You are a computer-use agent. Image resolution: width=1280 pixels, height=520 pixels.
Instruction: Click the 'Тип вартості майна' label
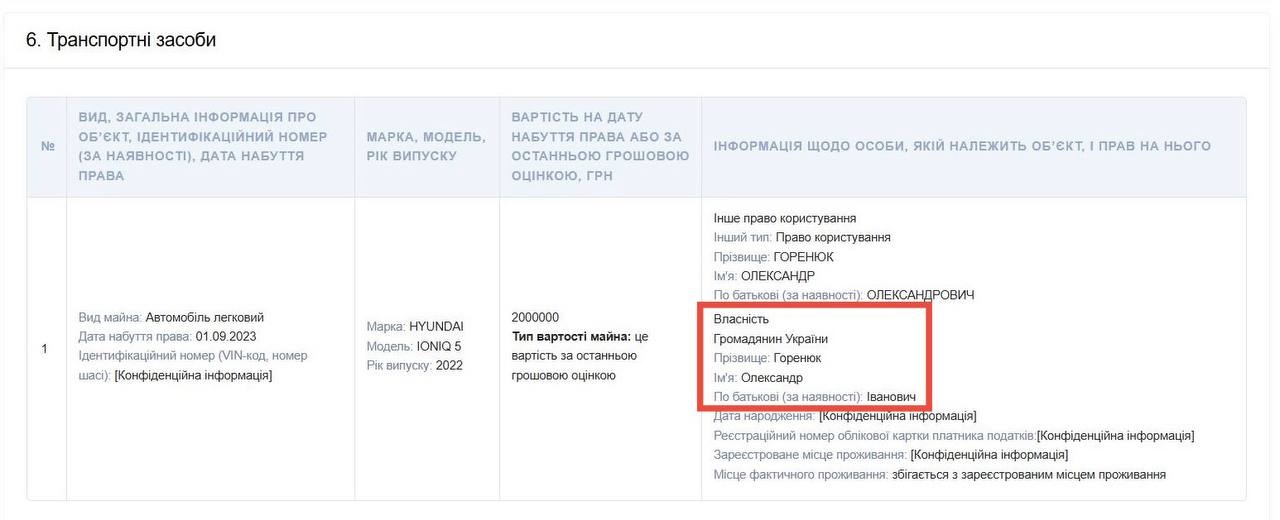click(571, 336)
